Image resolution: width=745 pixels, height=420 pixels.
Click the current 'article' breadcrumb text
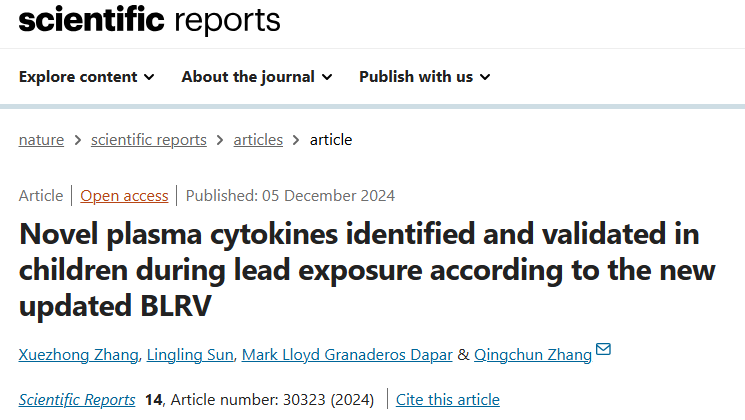click(x=331, y=140)
